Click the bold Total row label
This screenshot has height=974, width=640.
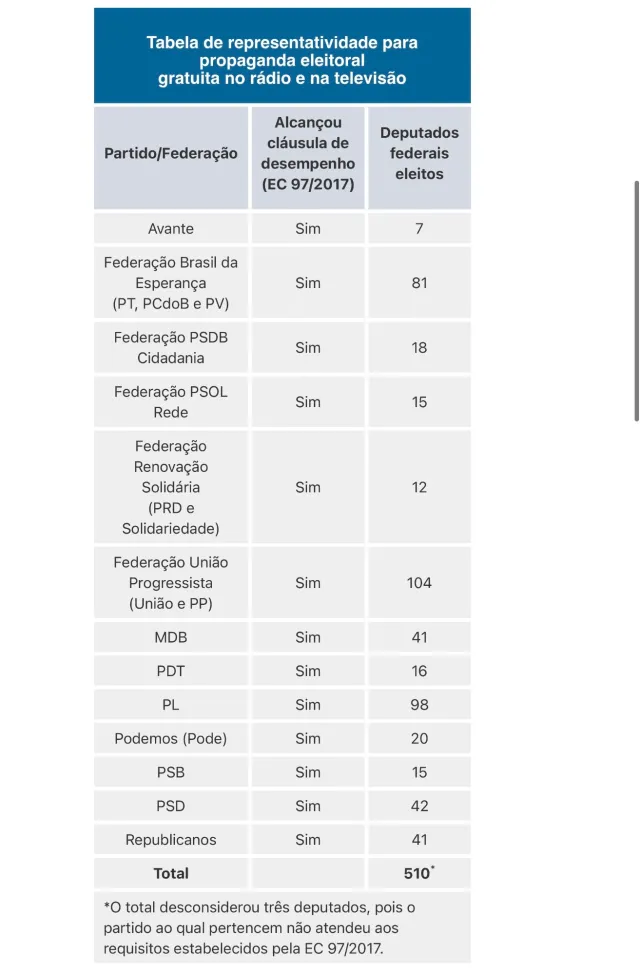[x=171, y=873]
